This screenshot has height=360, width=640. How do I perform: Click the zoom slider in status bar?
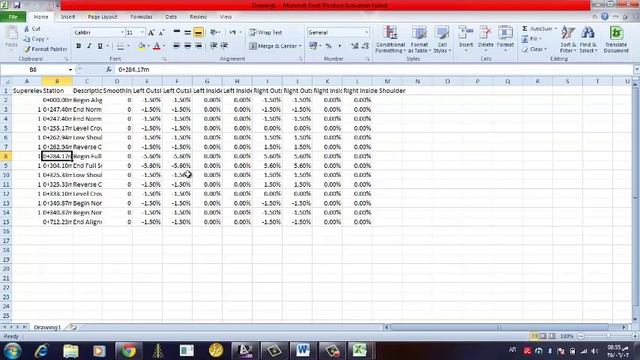(608, 336)
